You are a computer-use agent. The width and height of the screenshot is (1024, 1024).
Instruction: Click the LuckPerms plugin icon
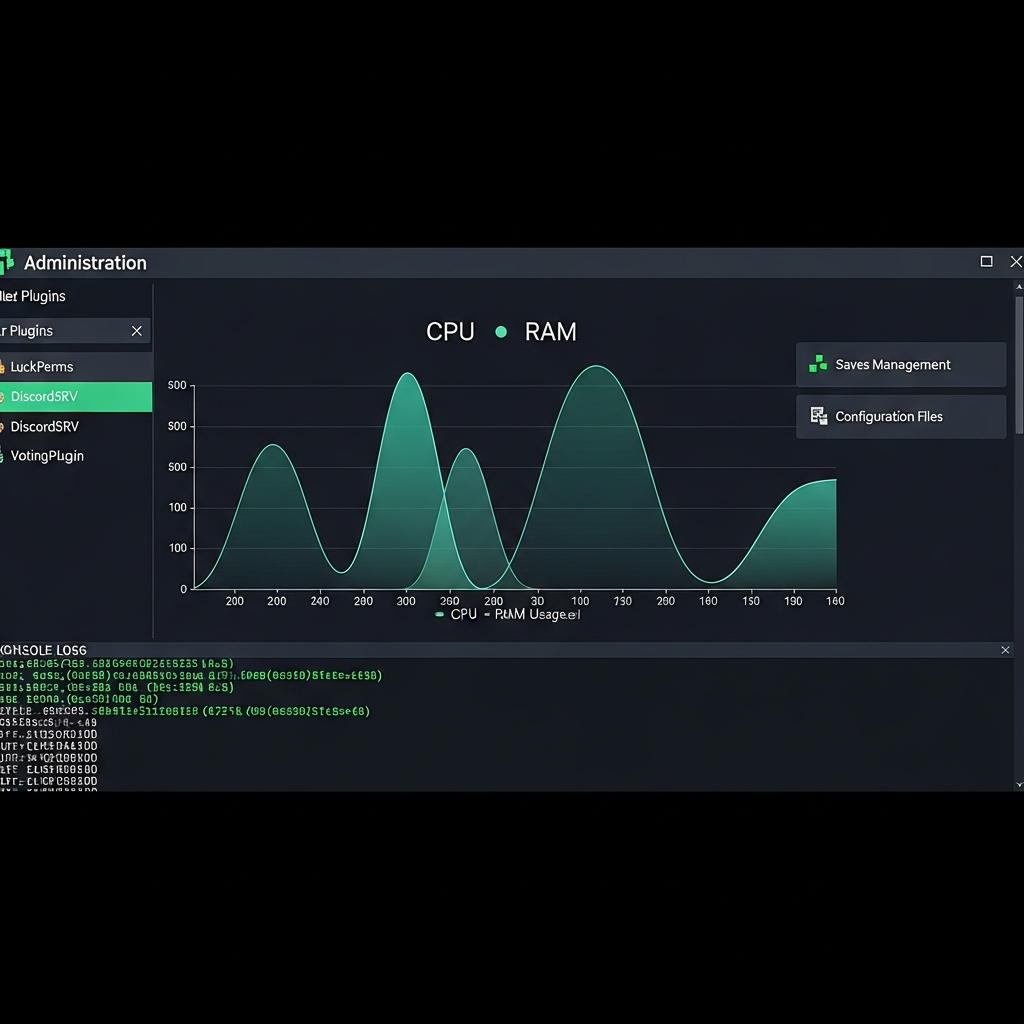[x=3, y=367]
